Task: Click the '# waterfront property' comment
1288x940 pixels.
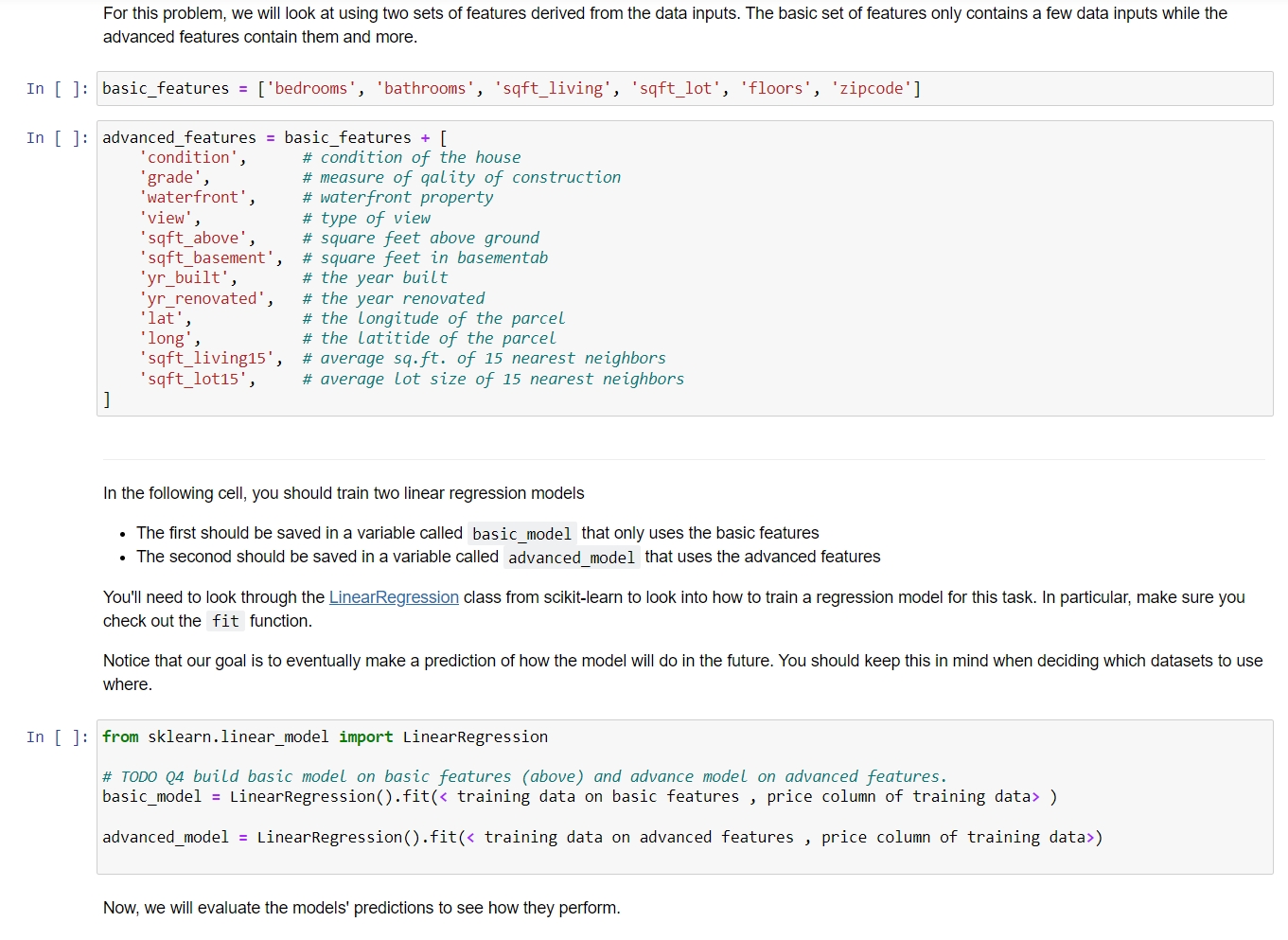Action: pos(397,197)
